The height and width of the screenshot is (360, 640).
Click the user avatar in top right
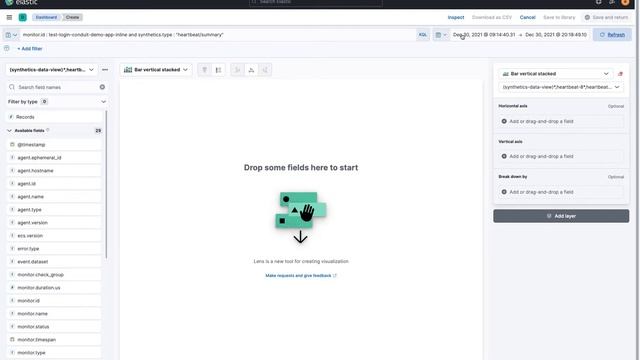click(x=625, y=2)
